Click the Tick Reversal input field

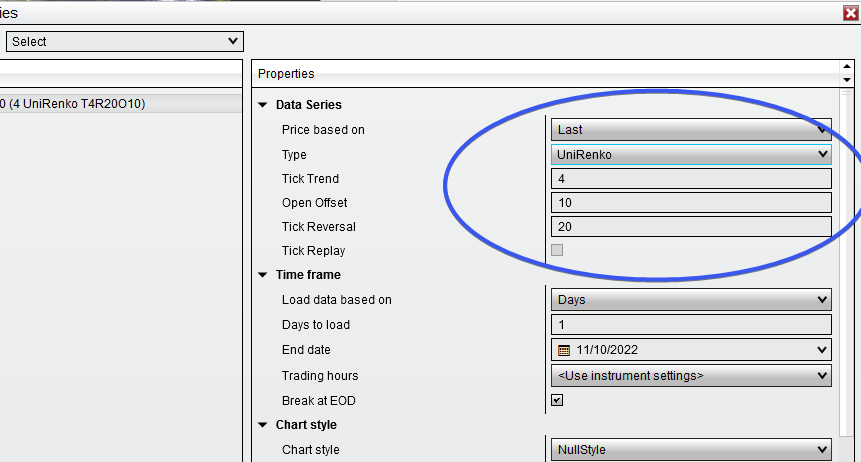pos(691,226)
